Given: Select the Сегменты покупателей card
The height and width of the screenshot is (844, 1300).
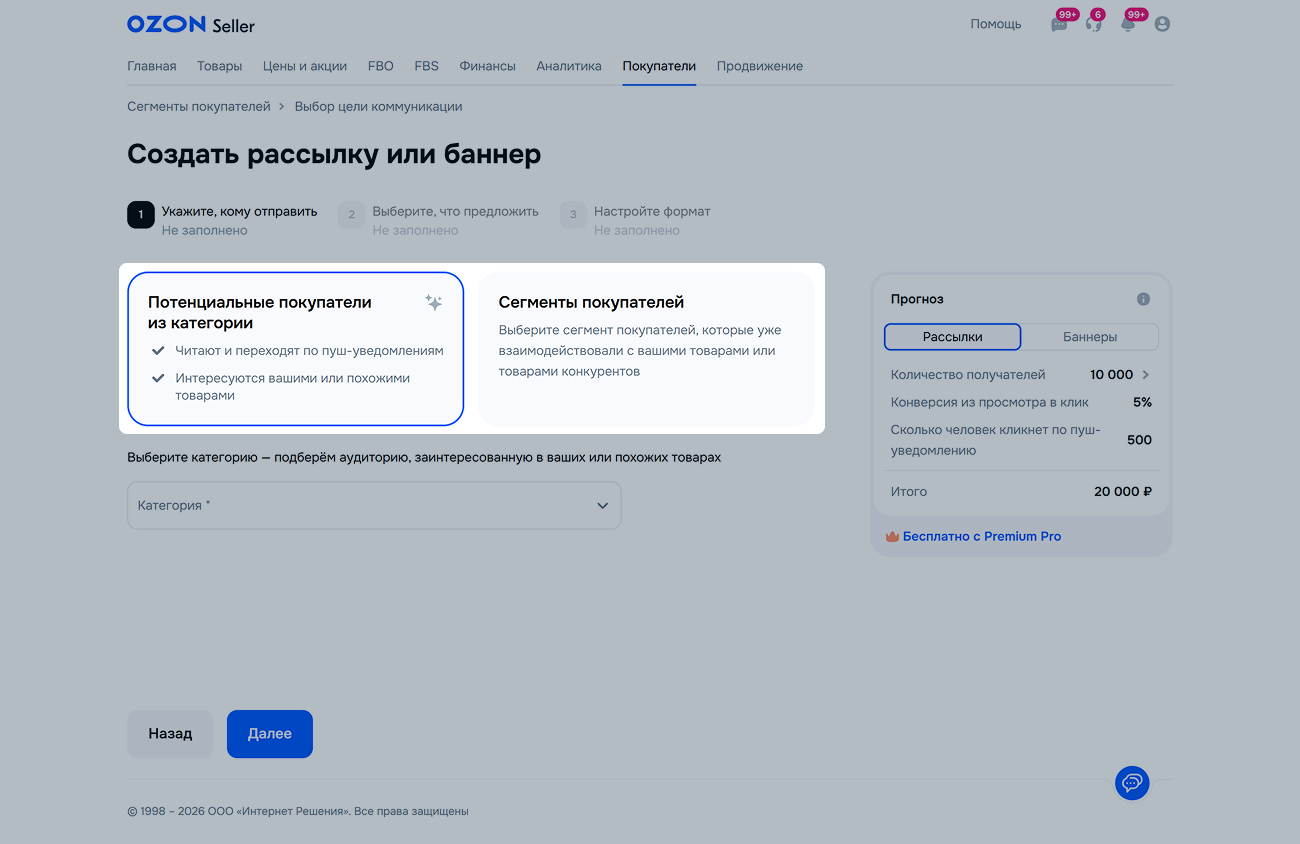Looking at the screenshot, I should point(646,348).
